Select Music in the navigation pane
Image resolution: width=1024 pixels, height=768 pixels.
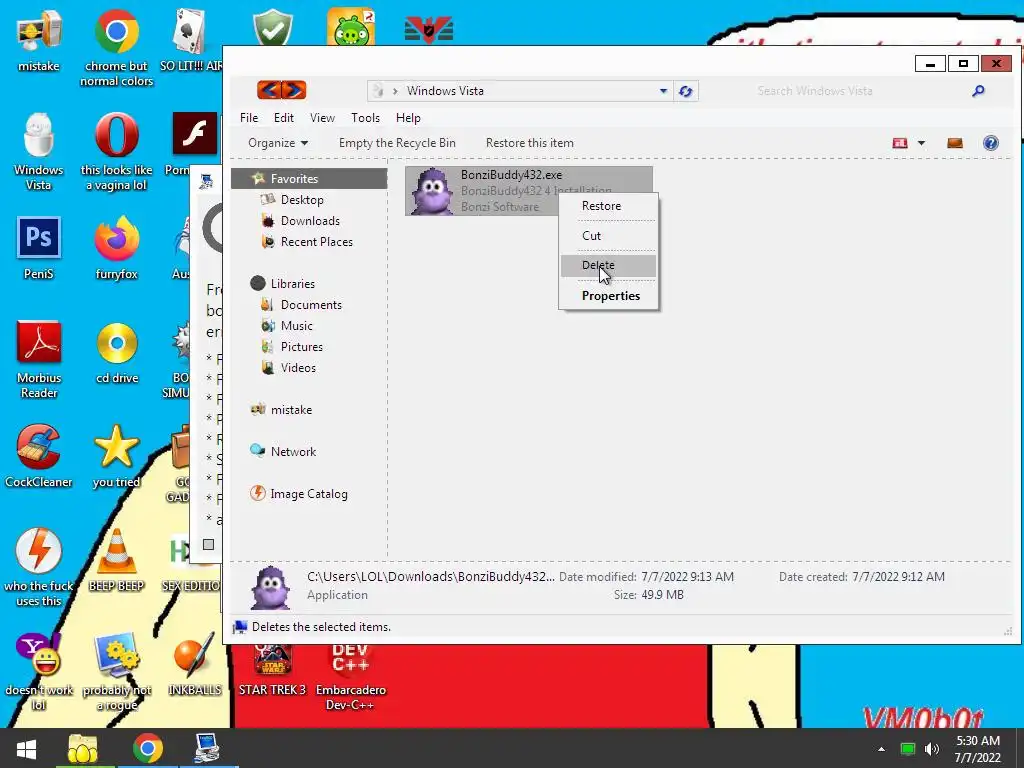(296, 325)
